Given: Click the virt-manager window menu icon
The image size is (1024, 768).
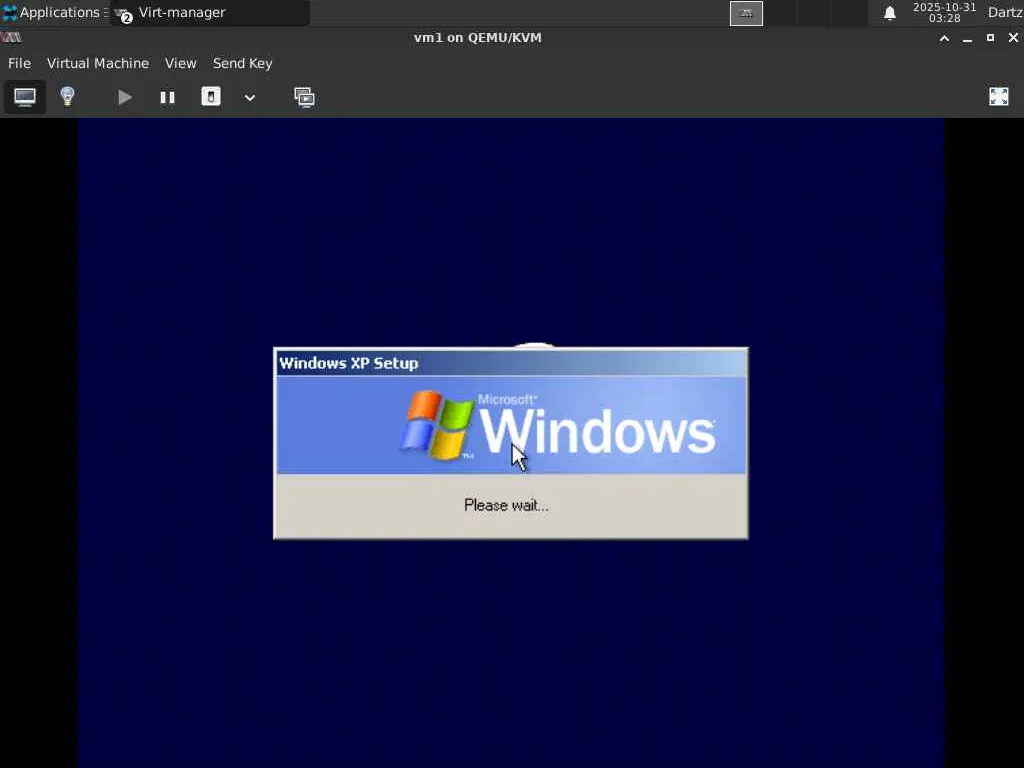Looking at the screenshot, I should click(x=11, y=38).
